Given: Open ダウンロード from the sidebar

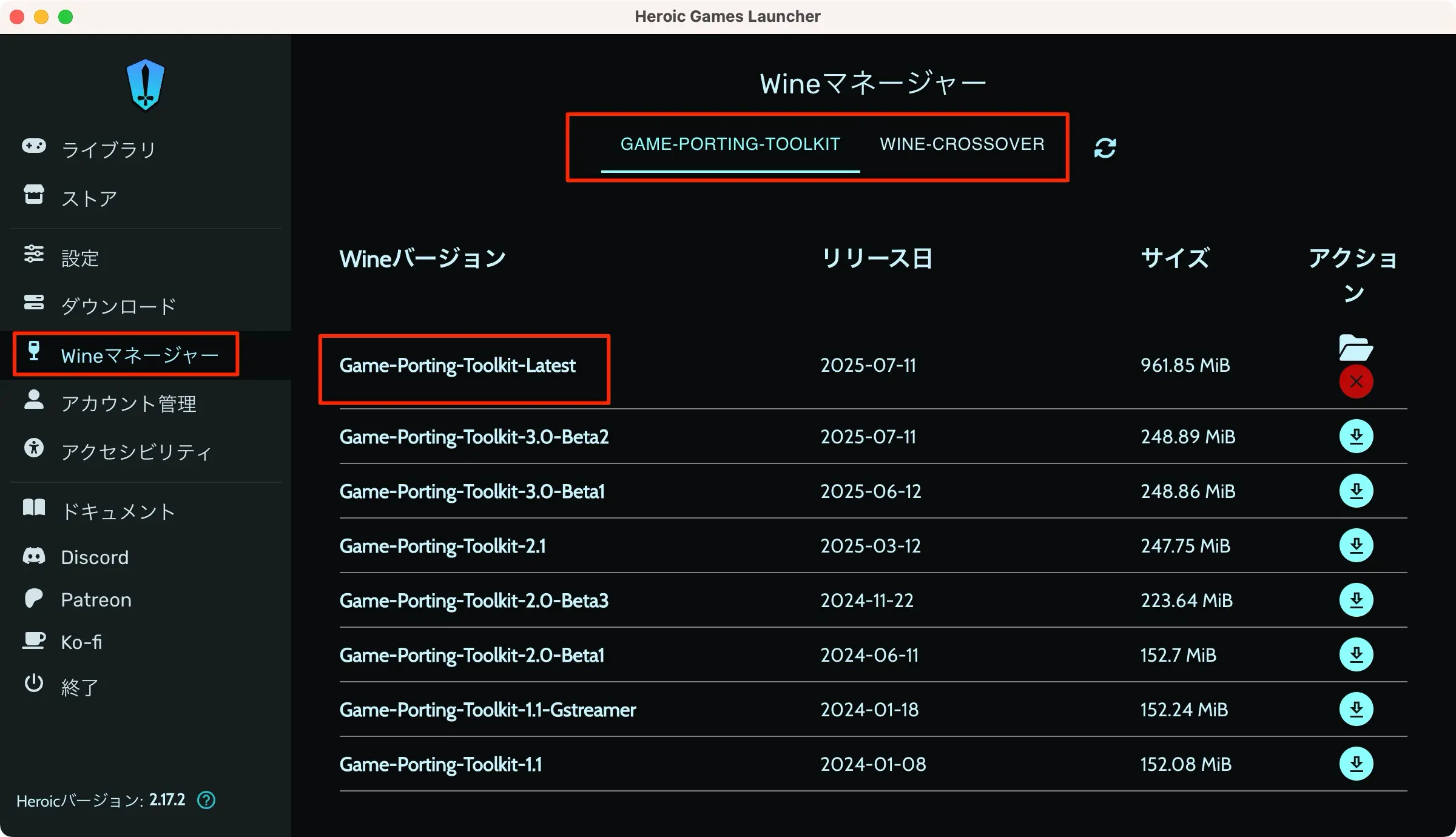Looking at the screenshot, I should (119, 306).
